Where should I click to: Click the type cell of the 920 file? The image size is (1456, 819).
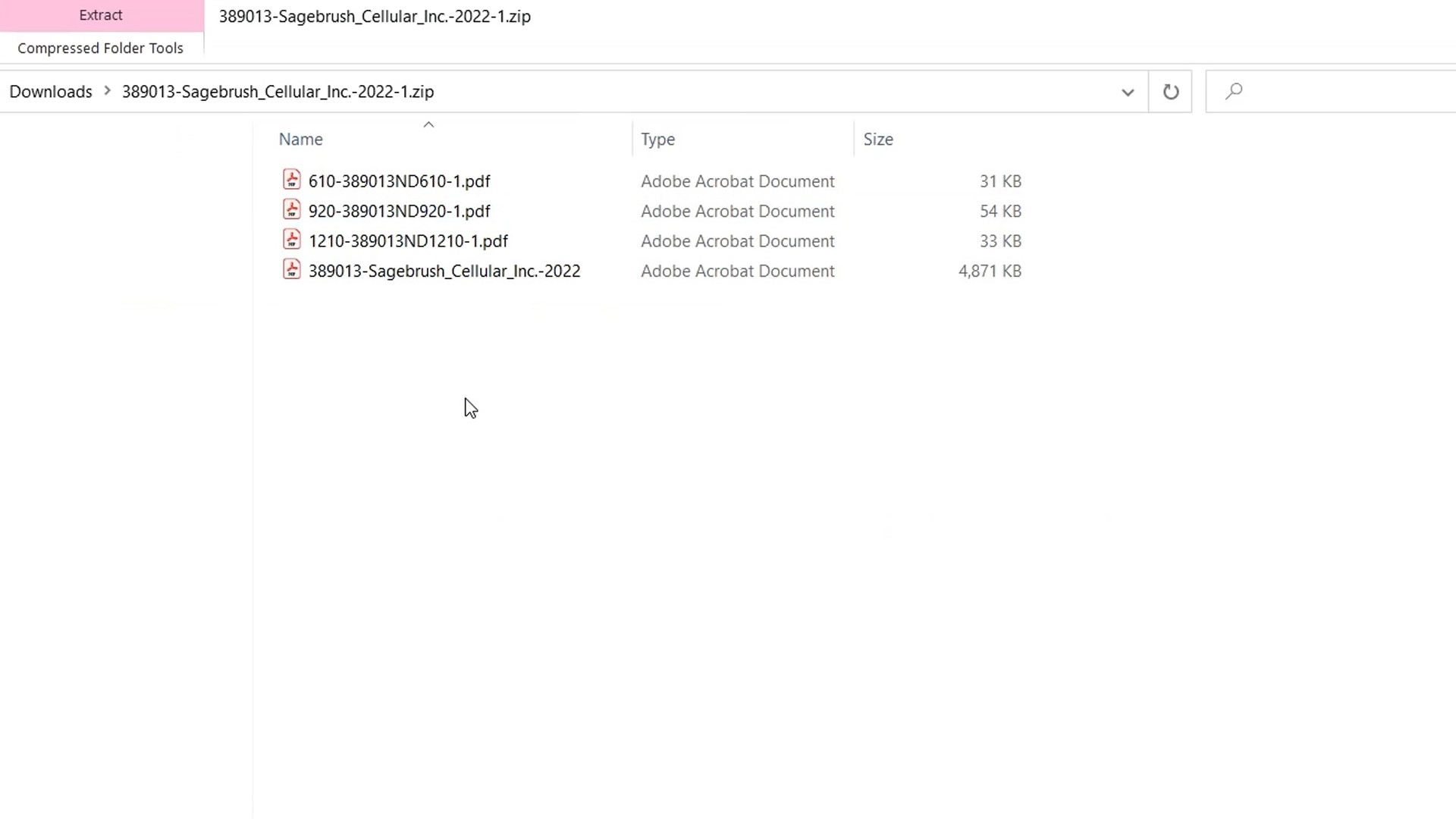(x=738, y=211)
